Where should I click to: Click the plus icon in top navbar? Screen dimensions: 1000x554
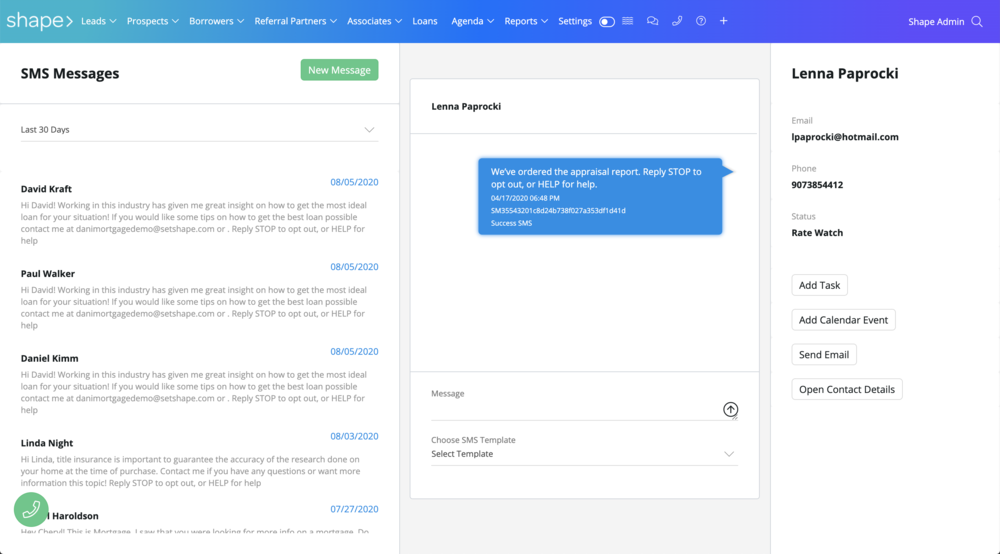tap(724, 21)
